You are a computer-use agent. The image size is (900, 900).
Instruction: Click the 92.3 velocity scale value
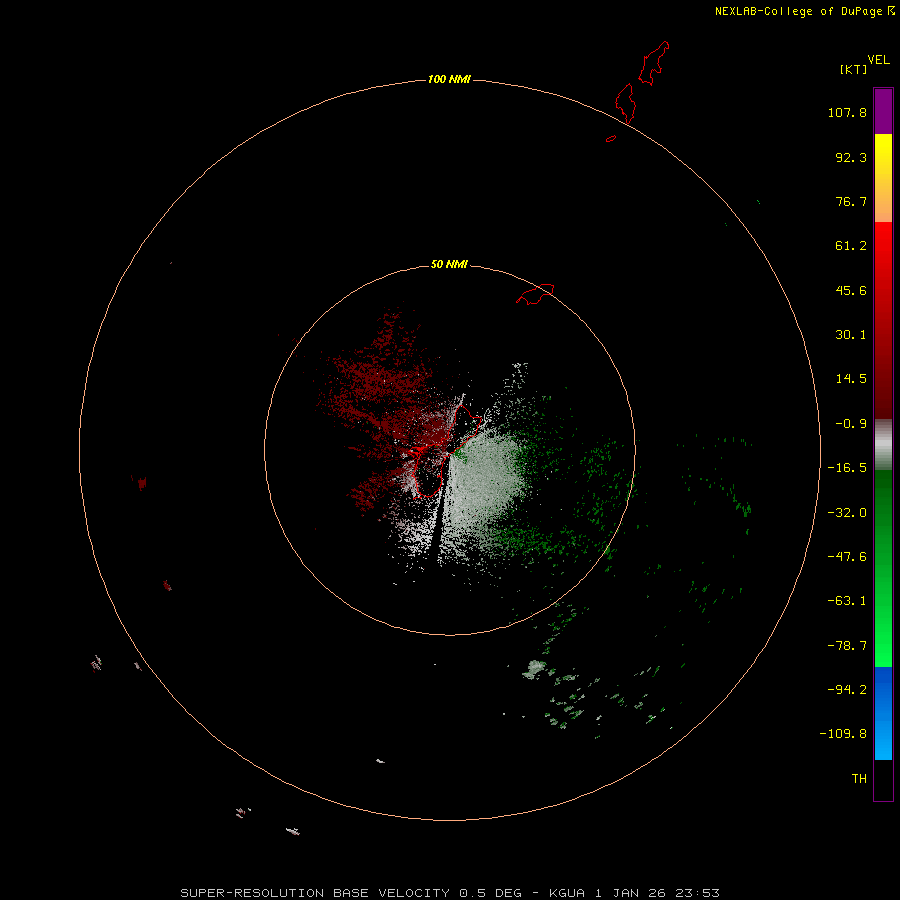[851, 157]
